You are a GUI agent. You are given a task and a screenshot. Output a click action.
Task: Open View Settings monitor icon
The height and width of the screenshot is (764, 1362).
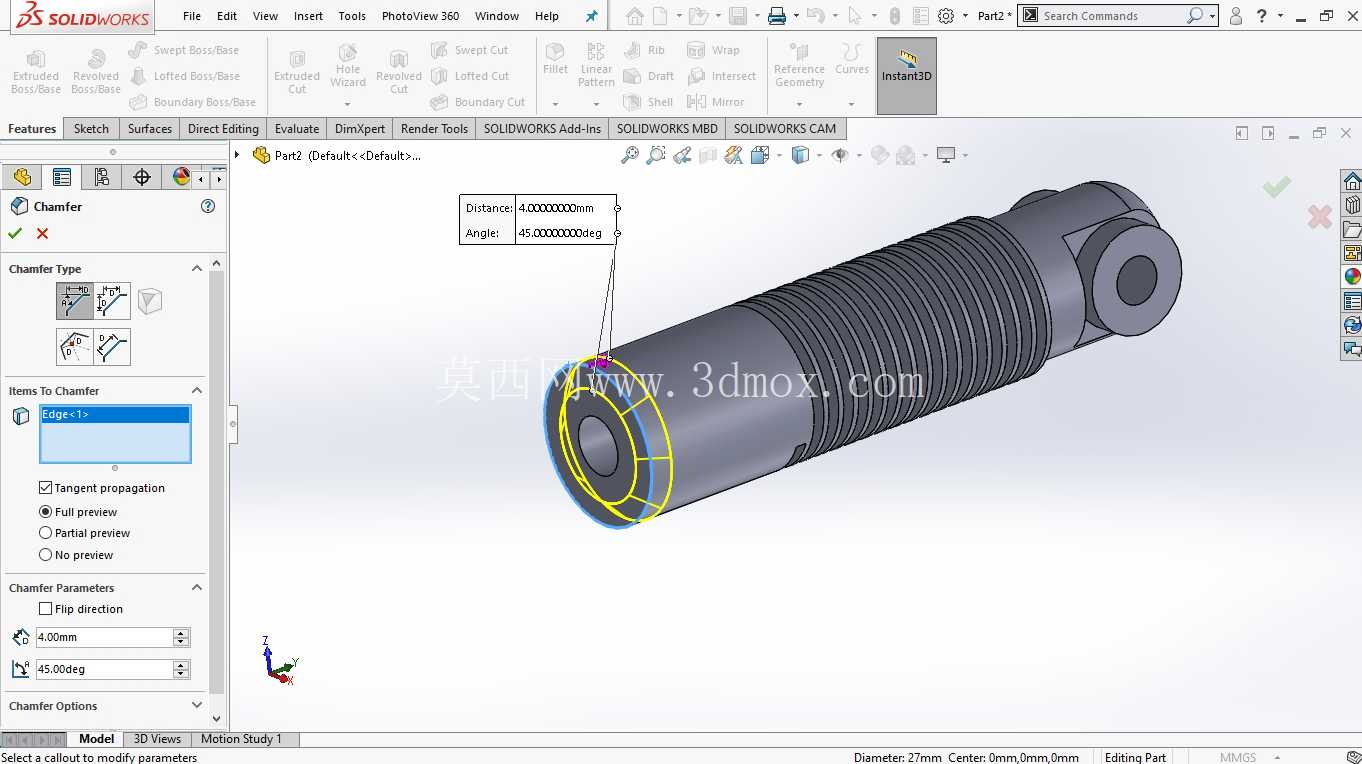(946, 155)
